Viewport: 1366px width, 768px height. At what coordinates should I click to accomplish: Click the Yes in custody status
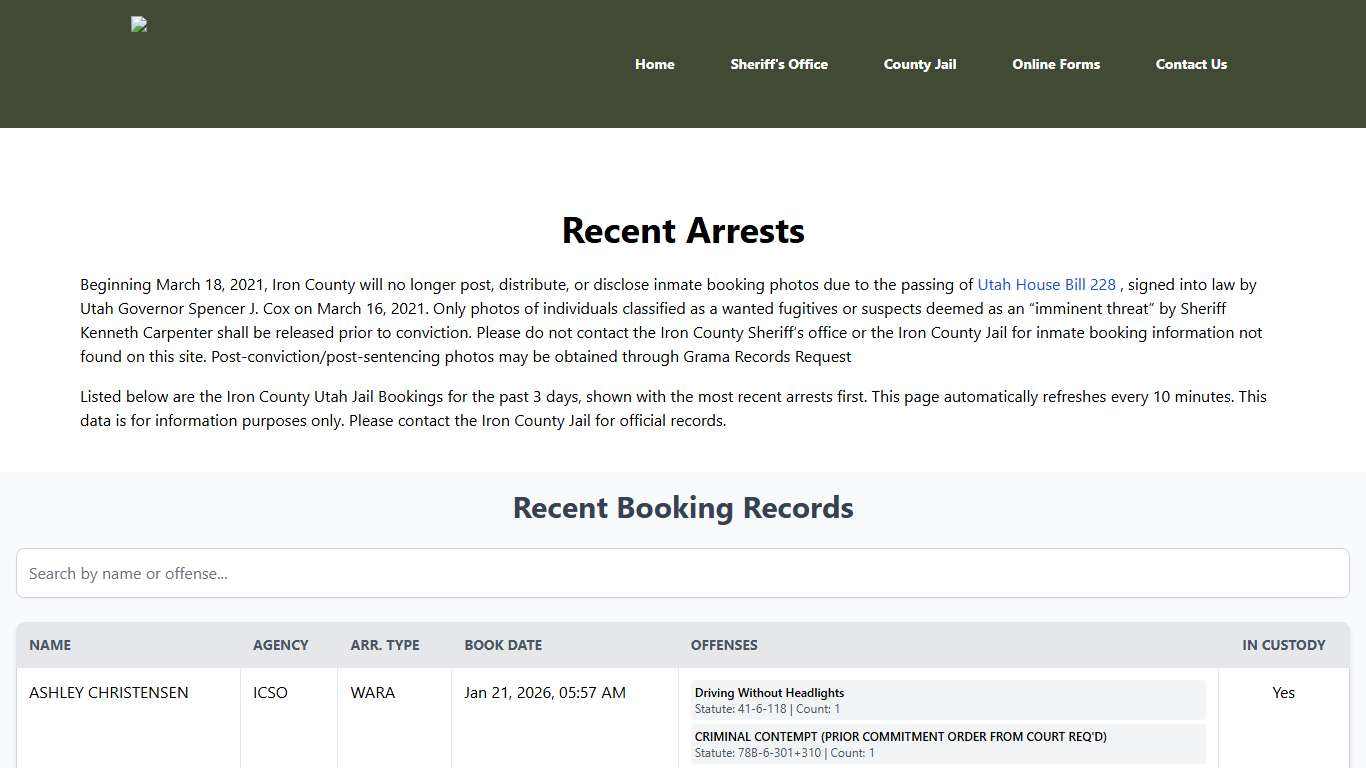[x=1284, y=692]
